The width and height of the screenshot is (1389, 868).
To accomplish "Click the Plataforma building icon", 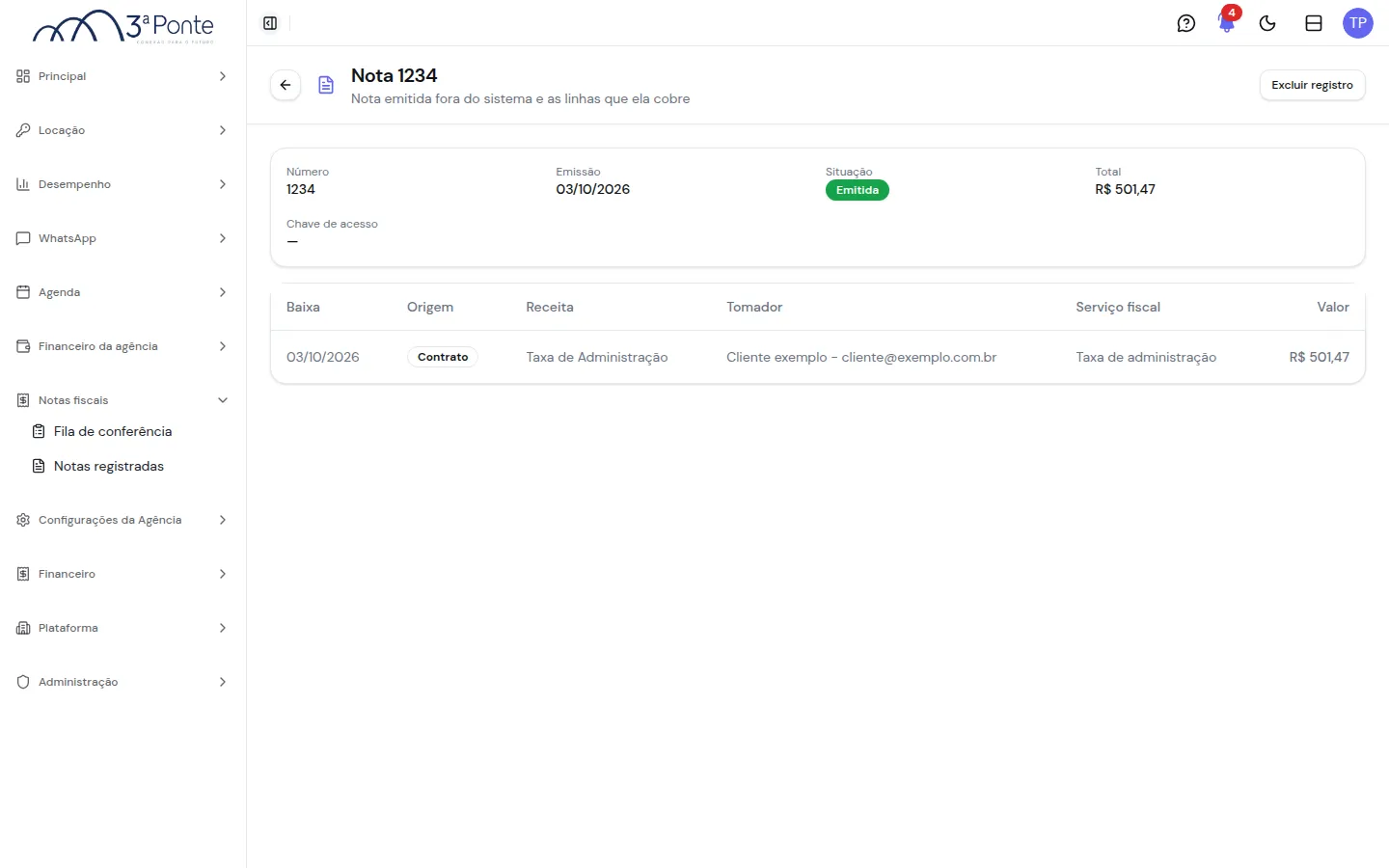I will point(23,628).
